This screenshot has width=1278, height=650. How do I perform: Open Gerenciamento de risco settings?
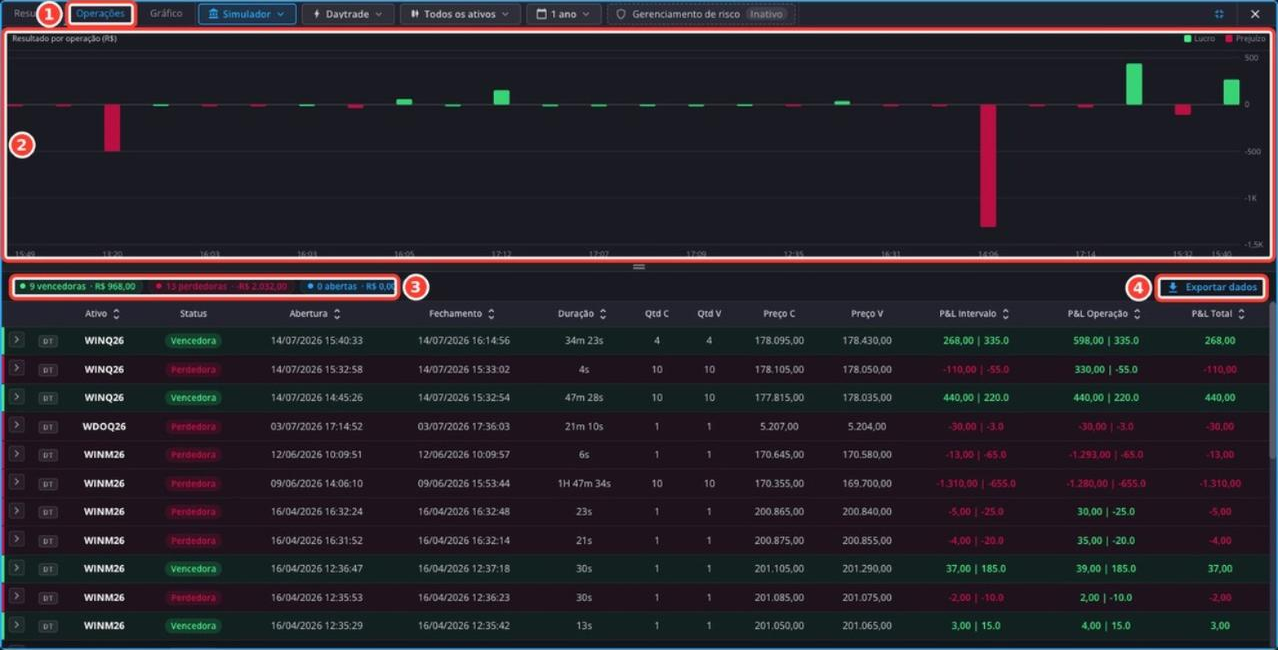[699, 14]
